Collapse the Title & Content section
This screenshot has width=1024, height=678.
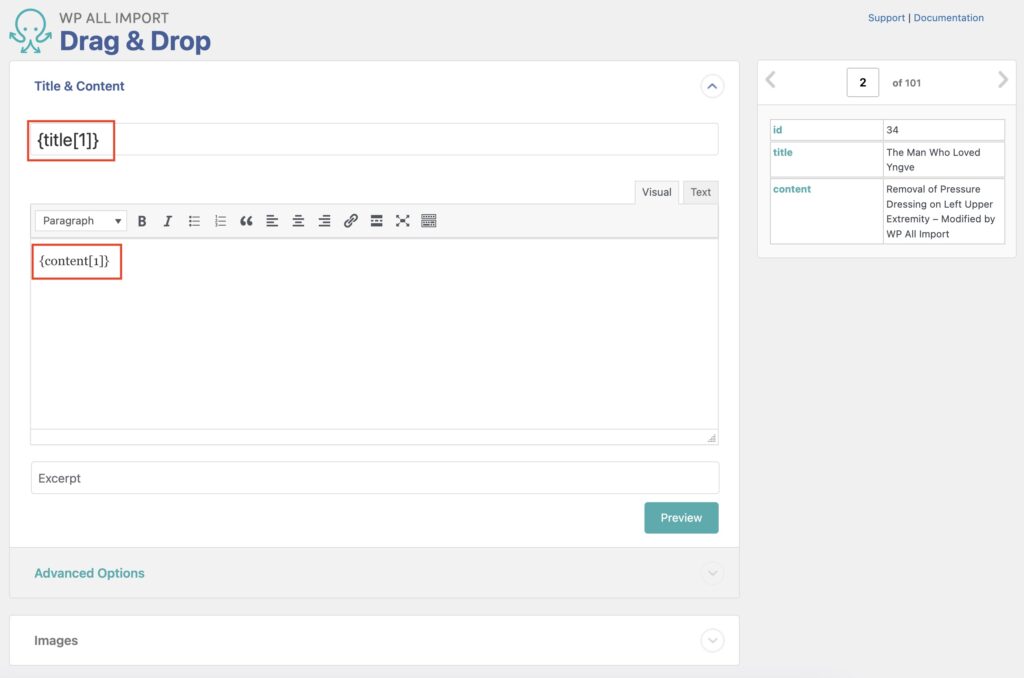click(x=712, y=87)
